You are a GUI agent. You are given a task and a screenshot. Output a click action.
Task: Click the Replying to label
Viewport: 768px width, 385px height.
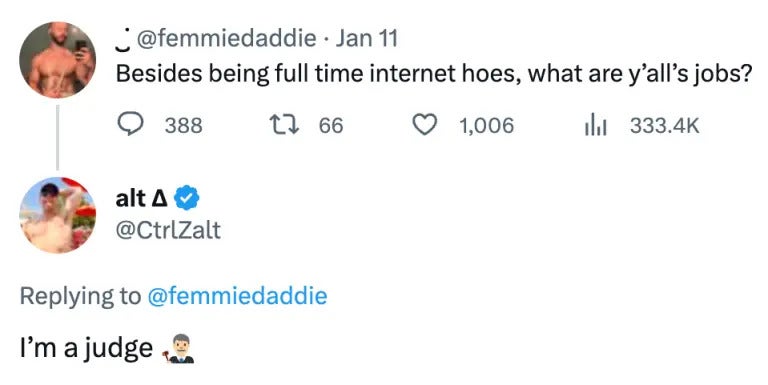pos(80,296)
